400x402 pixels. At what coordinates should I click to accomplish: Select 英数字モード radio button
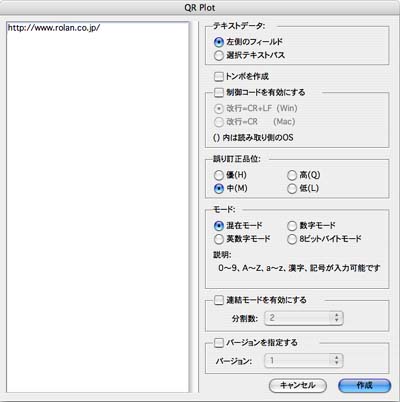click(x=219, y=239)
